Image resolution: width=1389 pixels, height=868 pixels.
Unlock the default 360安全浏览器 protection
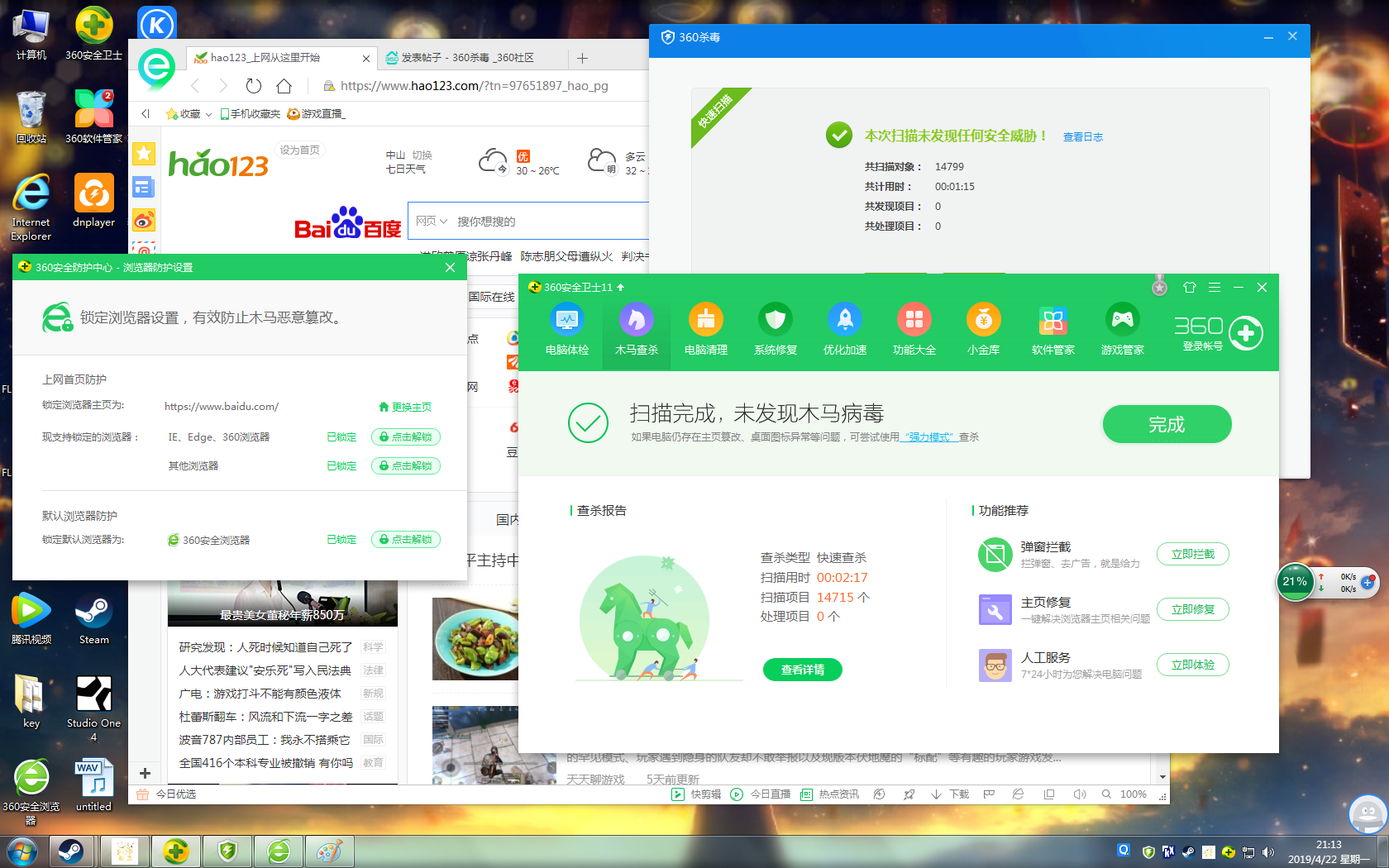tap(406, 539)
